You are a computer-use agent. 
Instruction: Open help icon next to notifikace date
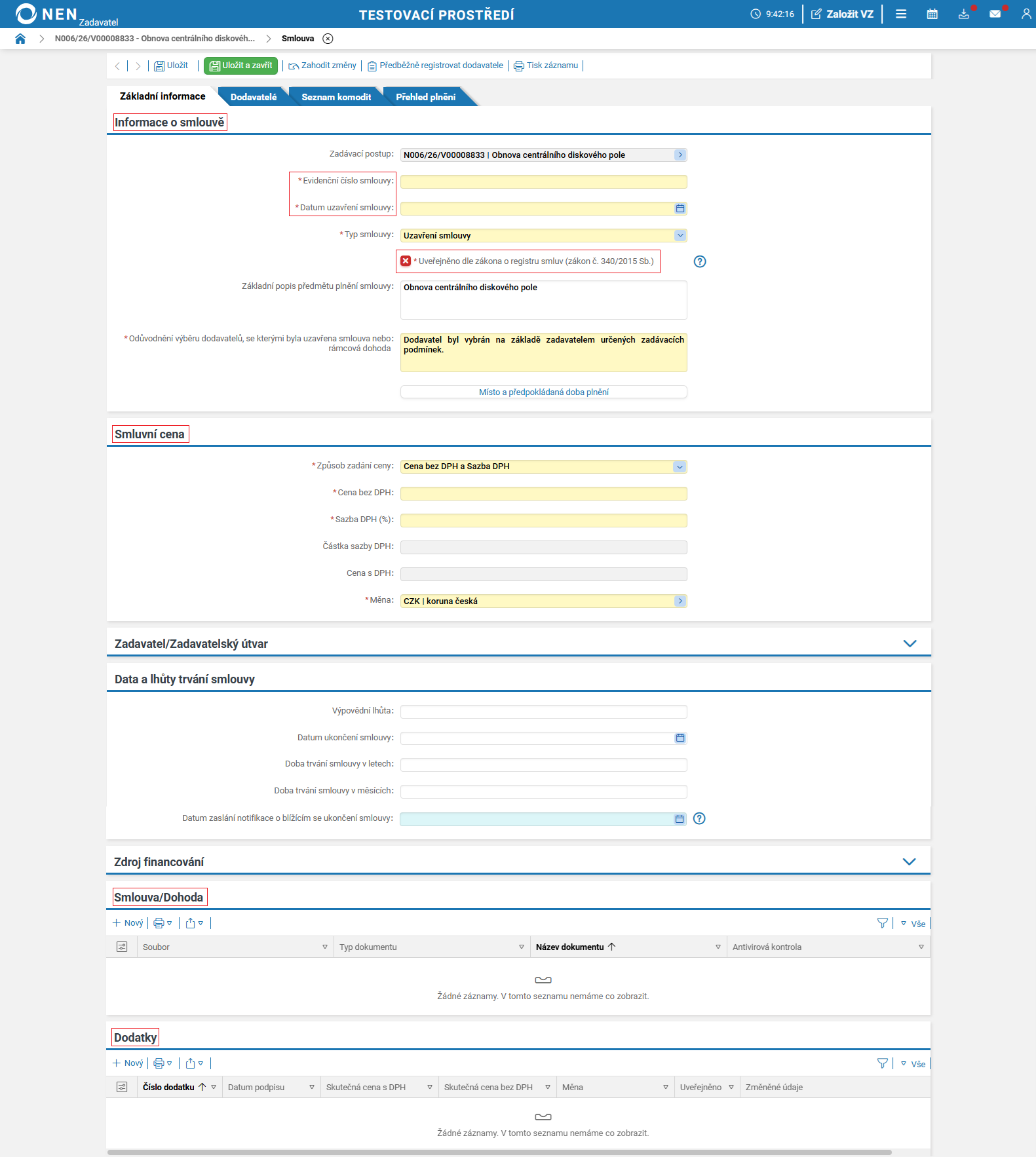coord(699,818)
